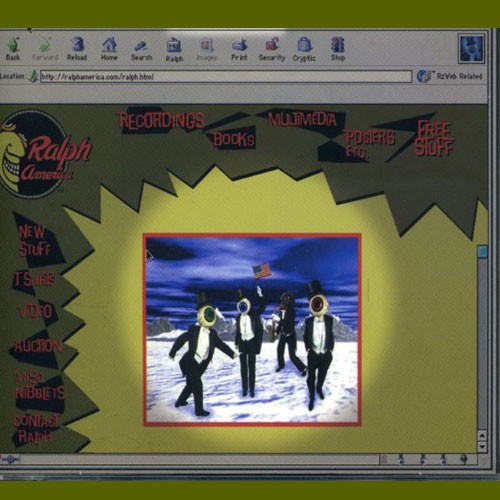
Task: Open the New Stuff sidebar link
Action: tap(33, 241)
